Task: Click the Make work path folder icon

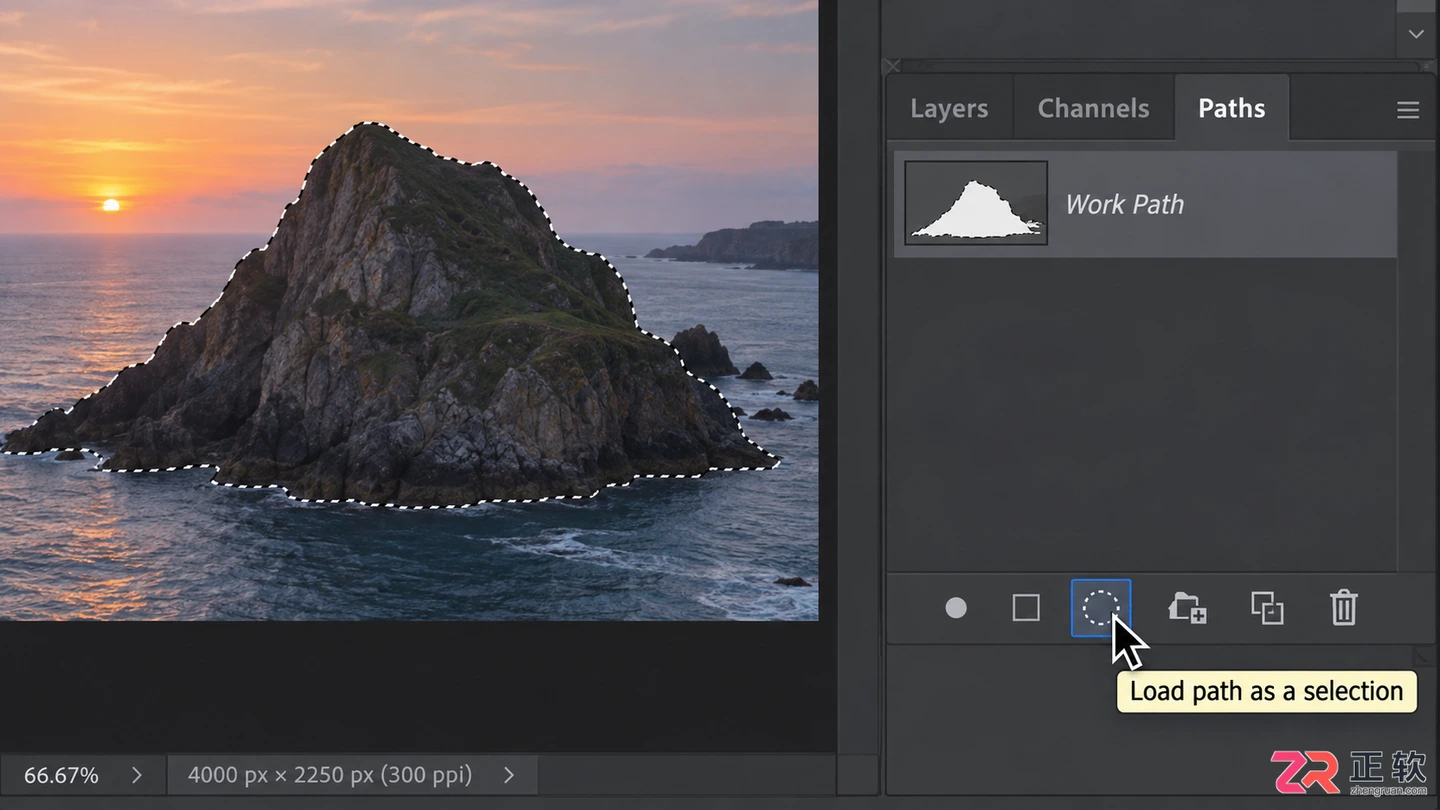Action: (1187, 608)
